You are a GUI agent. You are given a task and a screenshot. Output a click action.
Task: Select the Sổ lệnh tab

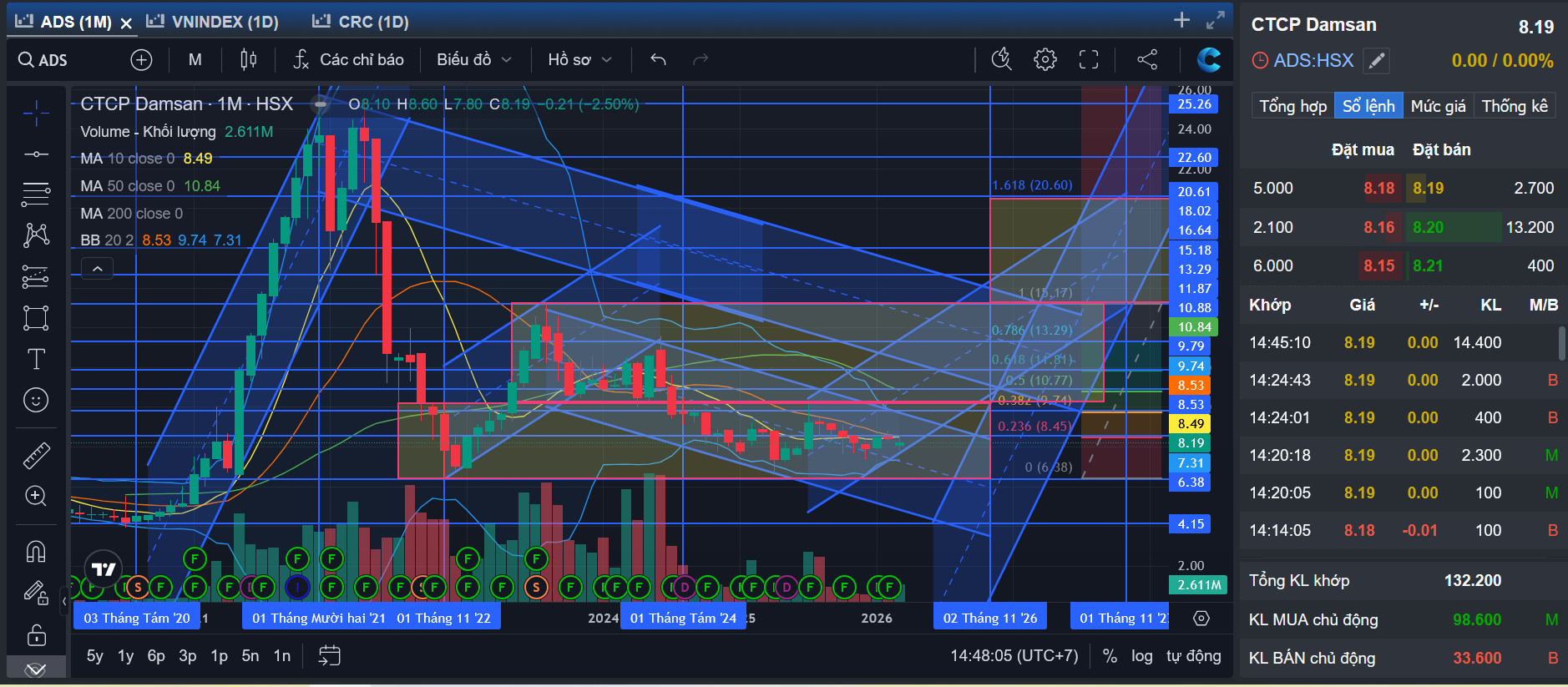1368,106
